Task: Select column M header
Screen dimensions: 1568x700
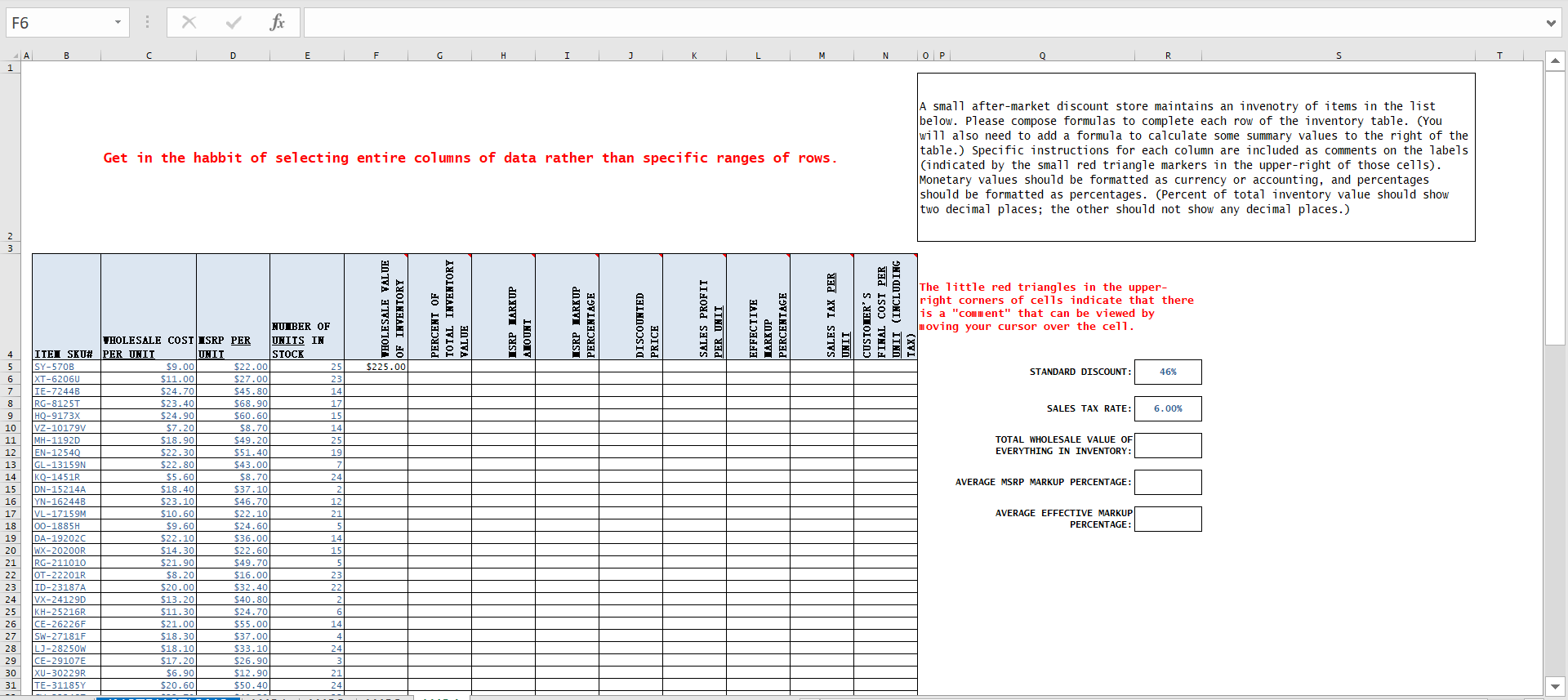Action: point(822,56)
